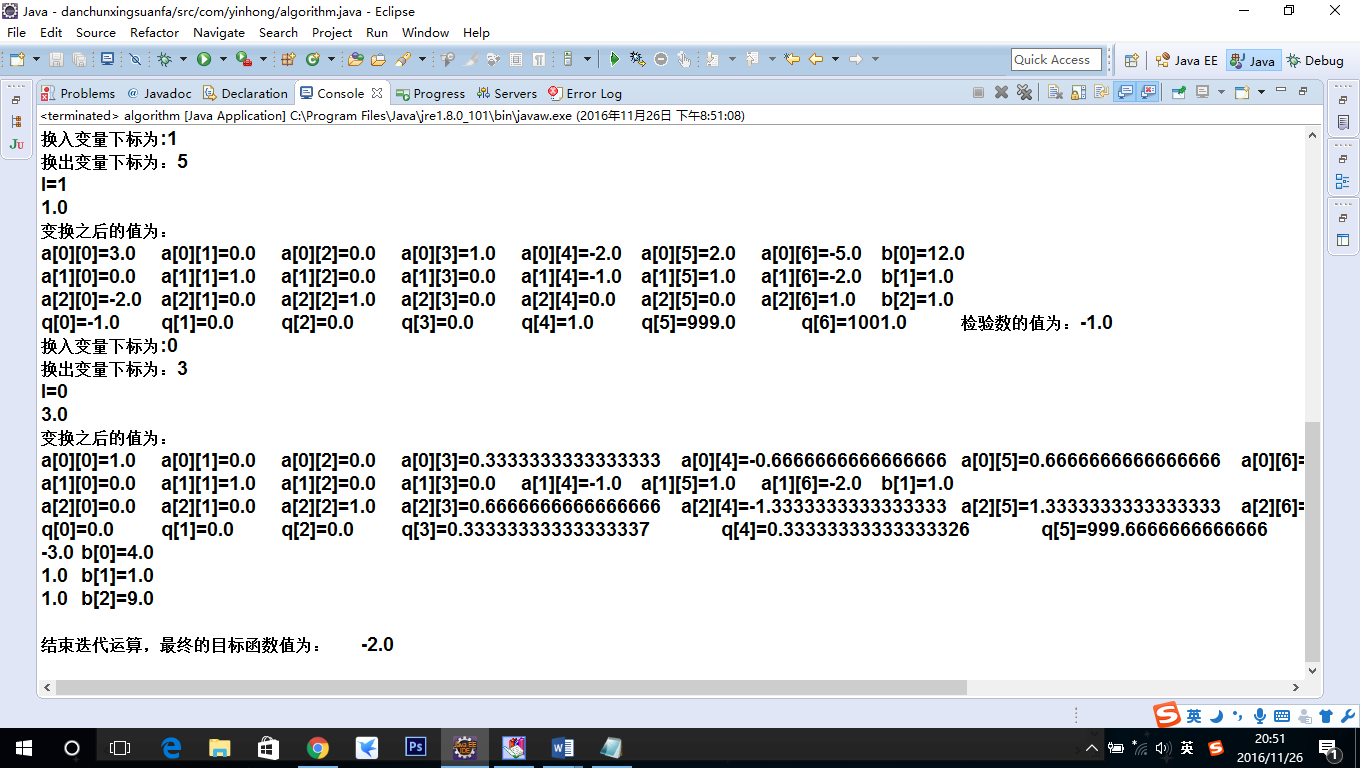Switch to the Servers tab

(506, 93)
